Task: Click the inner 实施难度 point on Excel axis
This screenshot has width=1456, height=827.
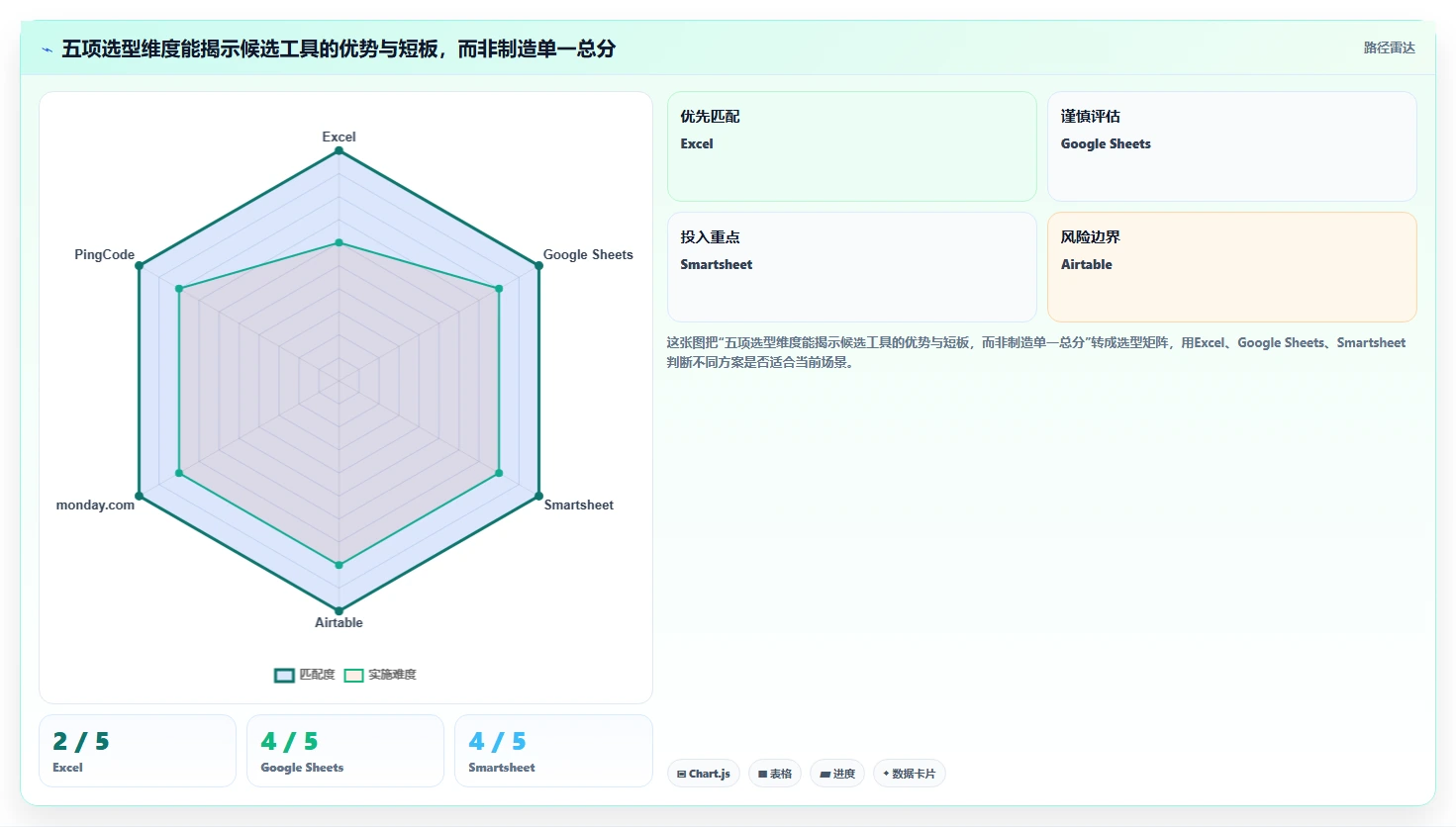Action: coord(339,242)
